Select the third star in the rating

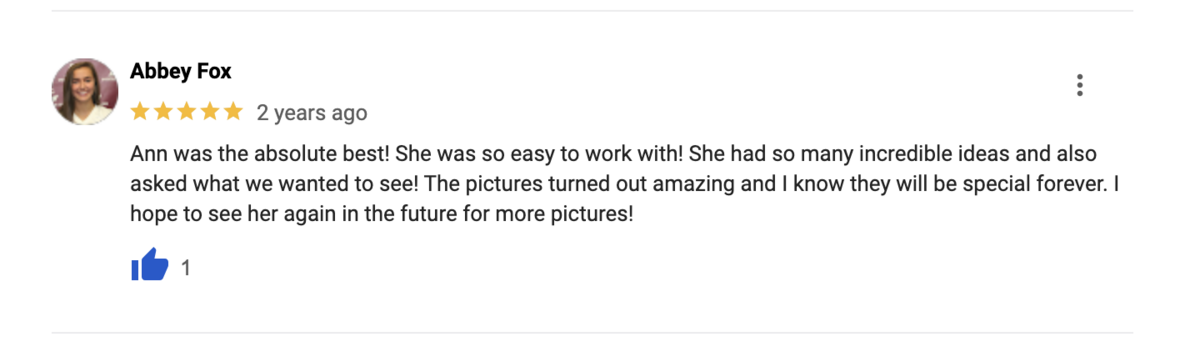click(186, 112)
